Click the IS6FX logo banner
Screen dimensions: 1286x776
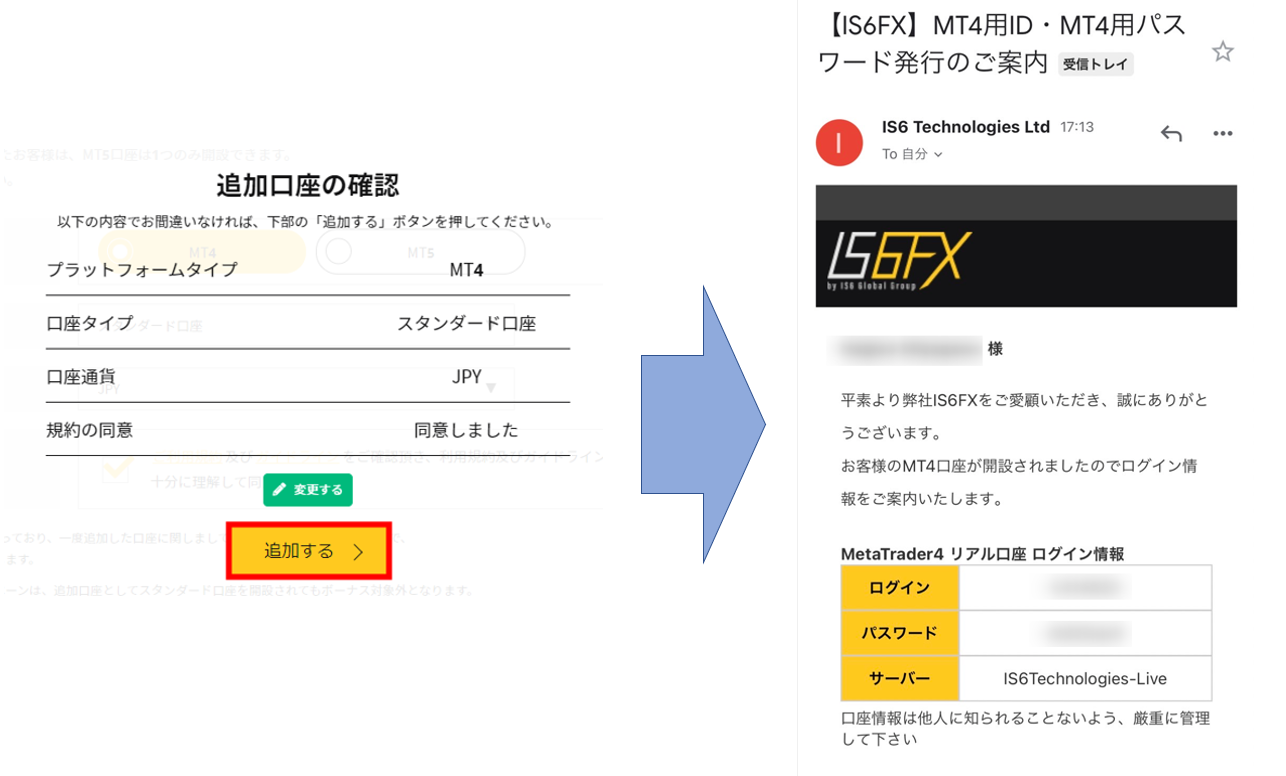tap(1026, 246)
